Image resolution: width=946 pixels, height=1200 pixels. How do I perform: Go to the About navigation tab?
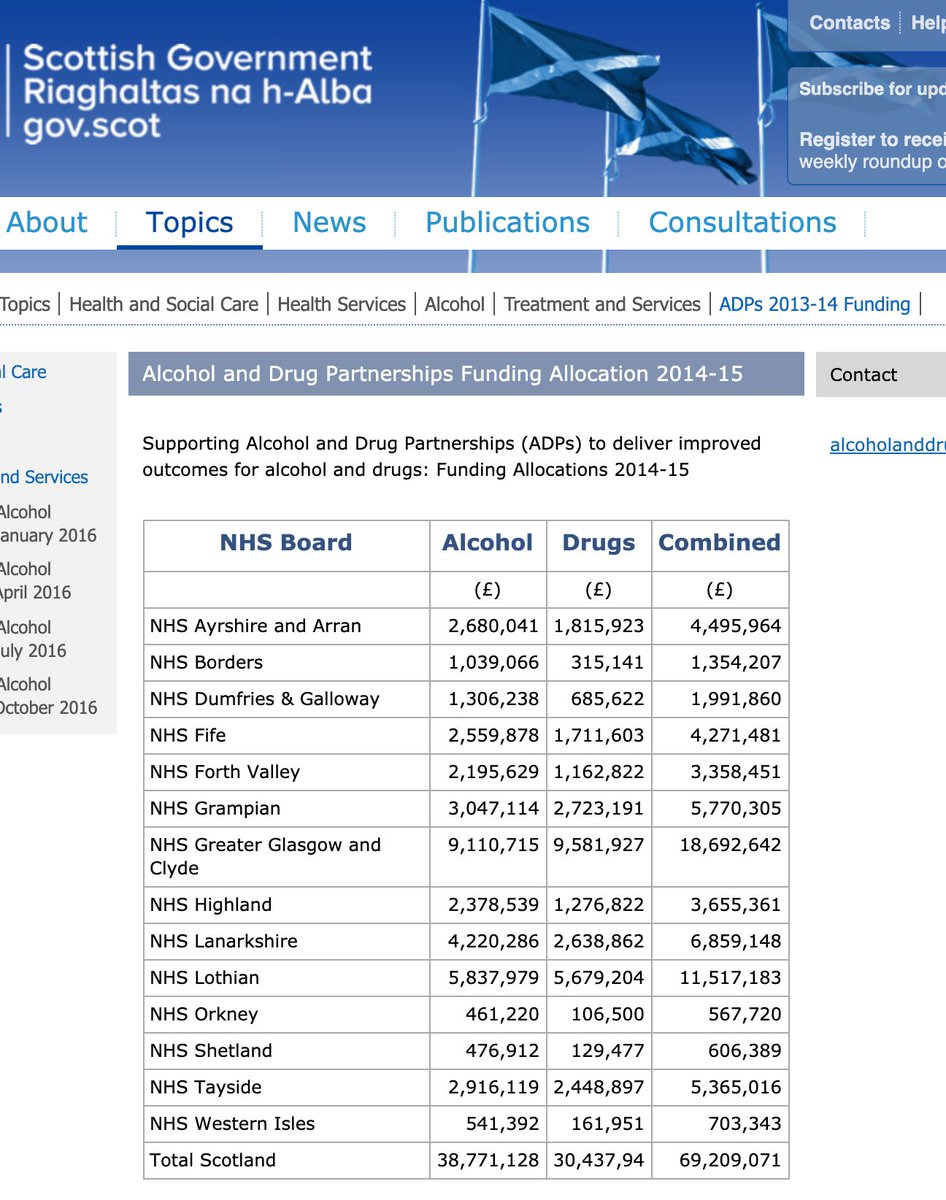click(47, 222)
